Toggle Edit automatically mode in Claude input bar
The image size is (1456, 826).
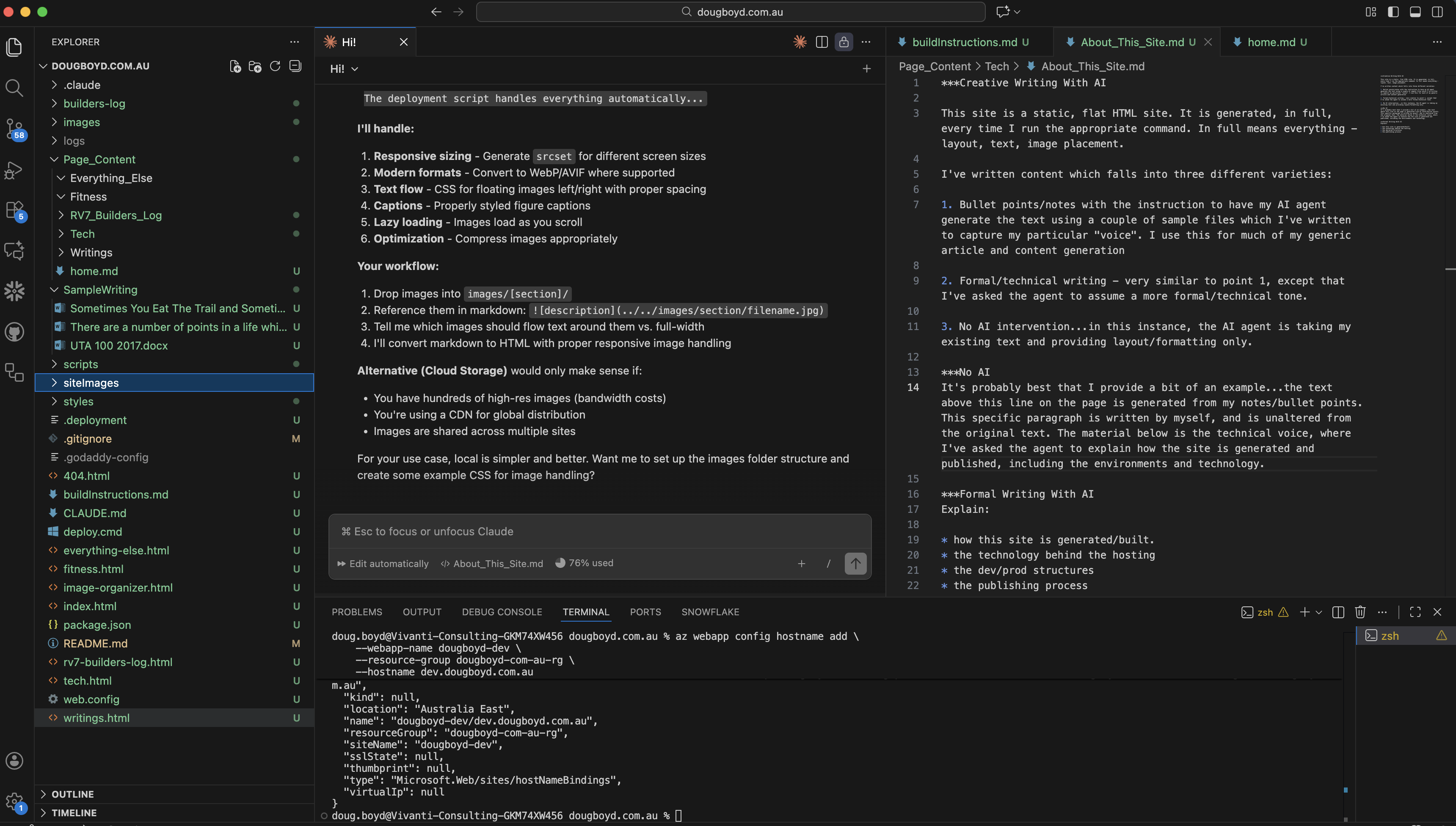[x=383, y=563]
